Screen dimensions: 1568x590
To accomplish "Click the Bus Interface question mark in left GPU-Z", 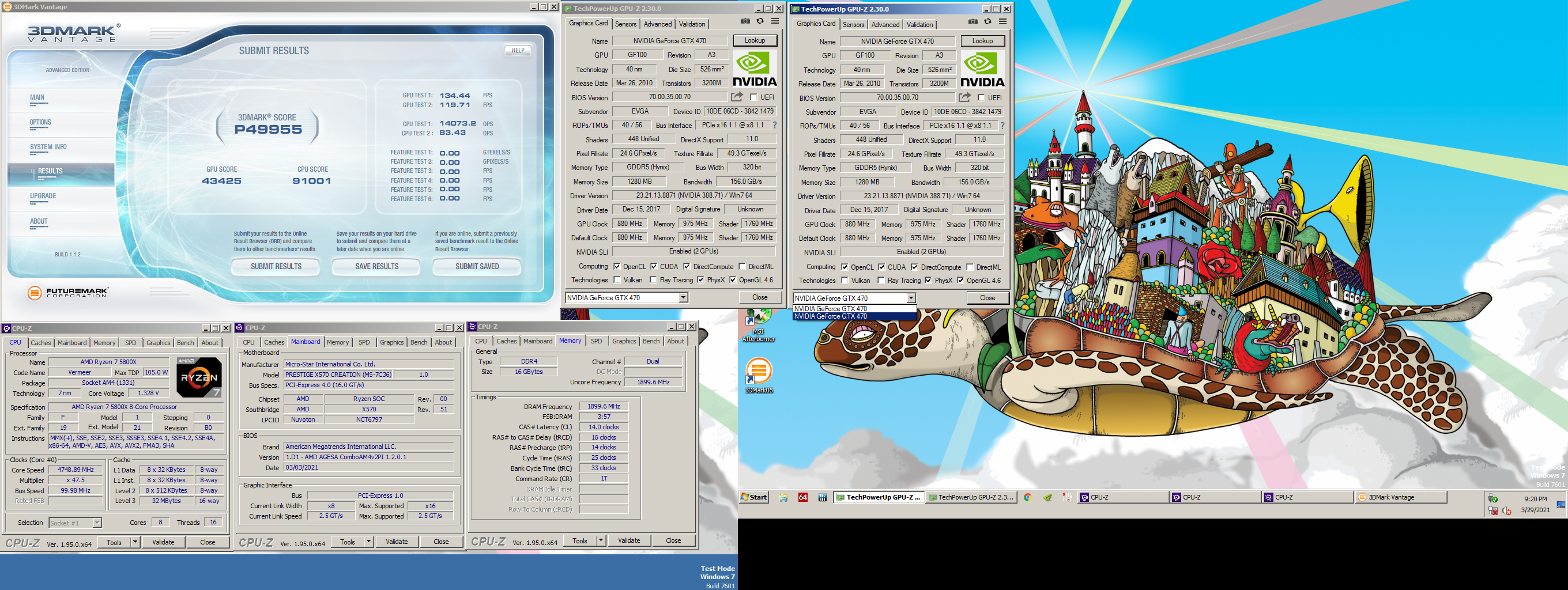I will (774, 125).
